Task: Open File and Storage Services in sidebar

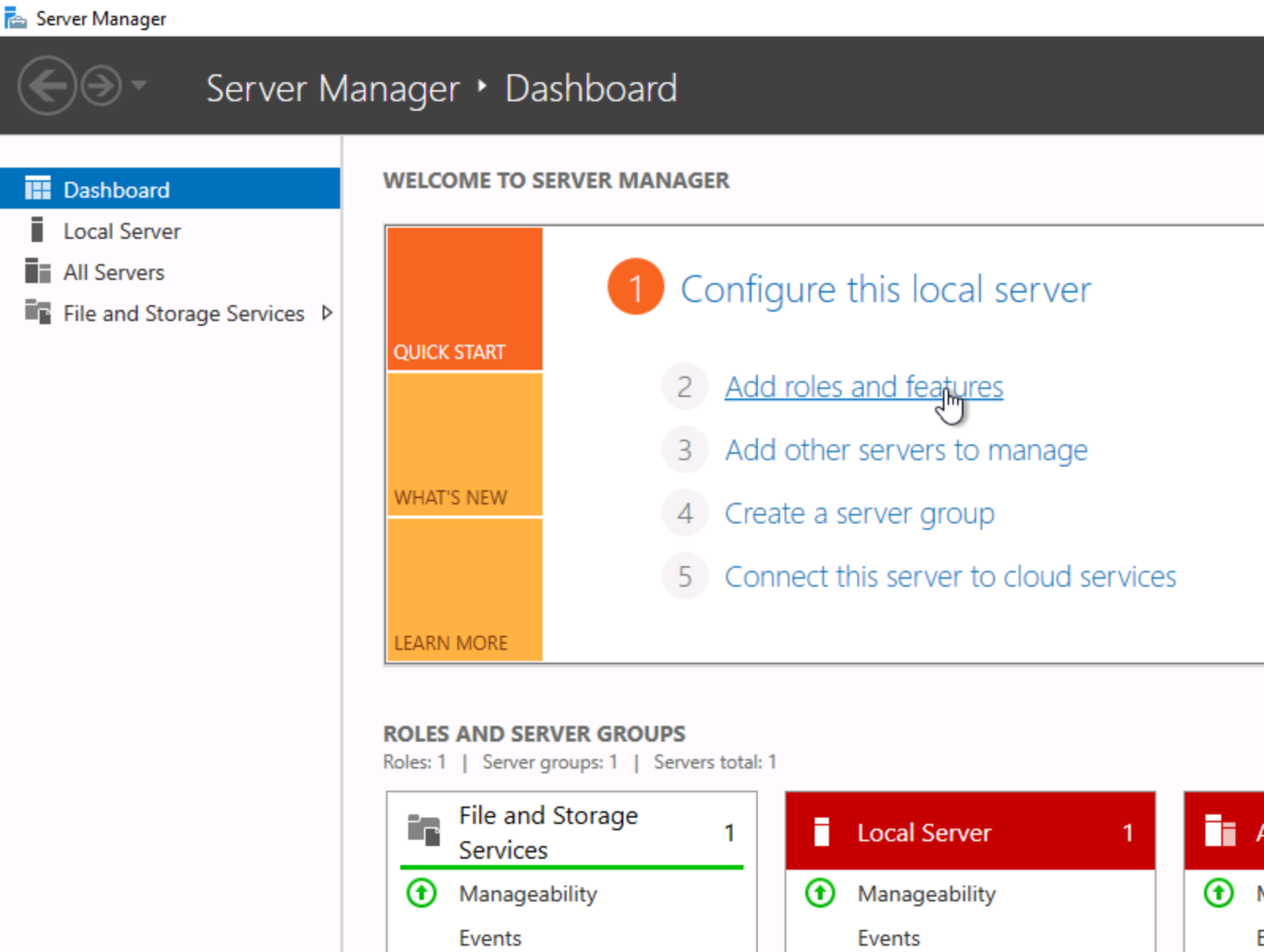Action: 170,313
